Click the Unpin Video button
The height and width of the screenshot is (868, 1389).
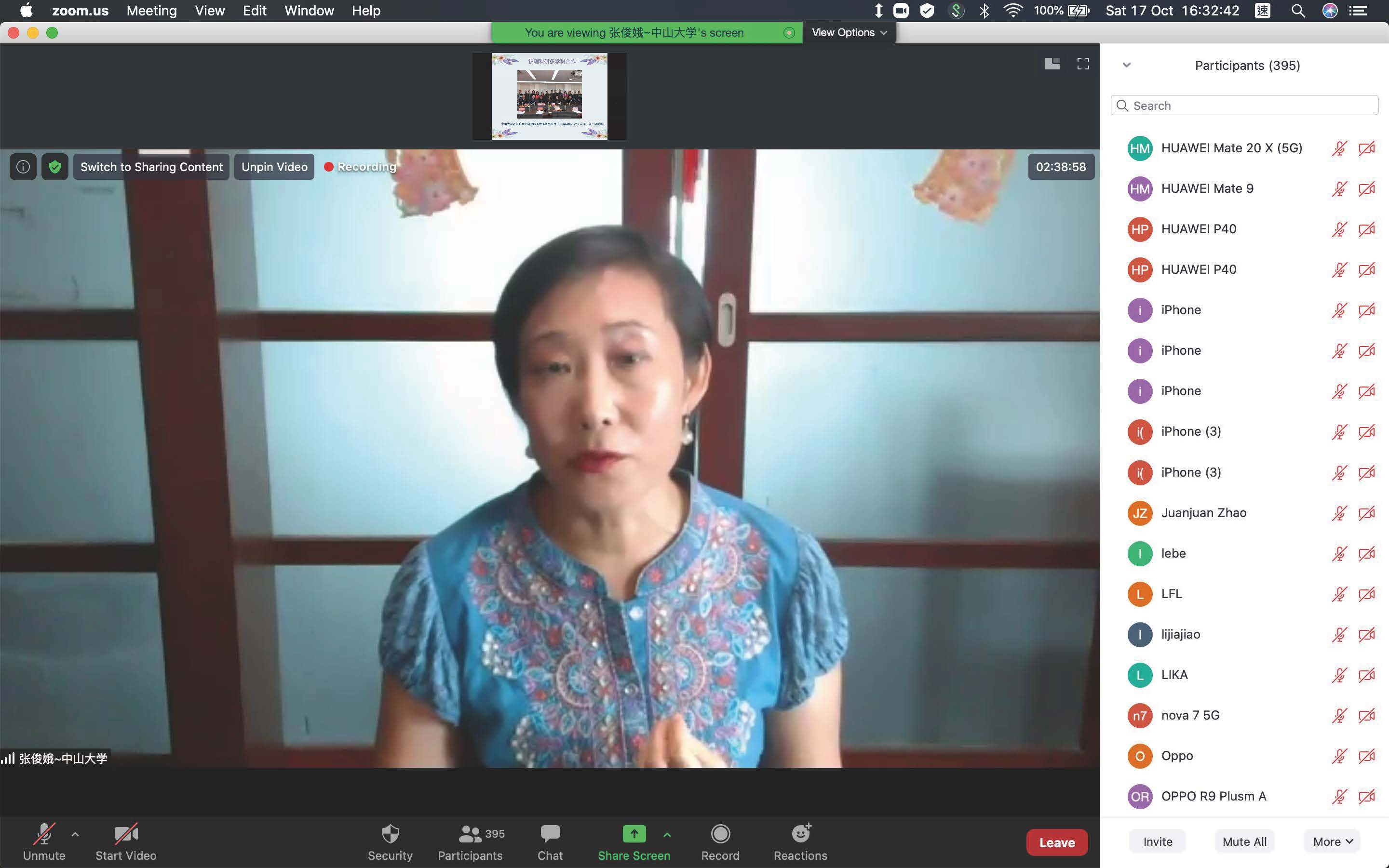click(x=274, y=167)
